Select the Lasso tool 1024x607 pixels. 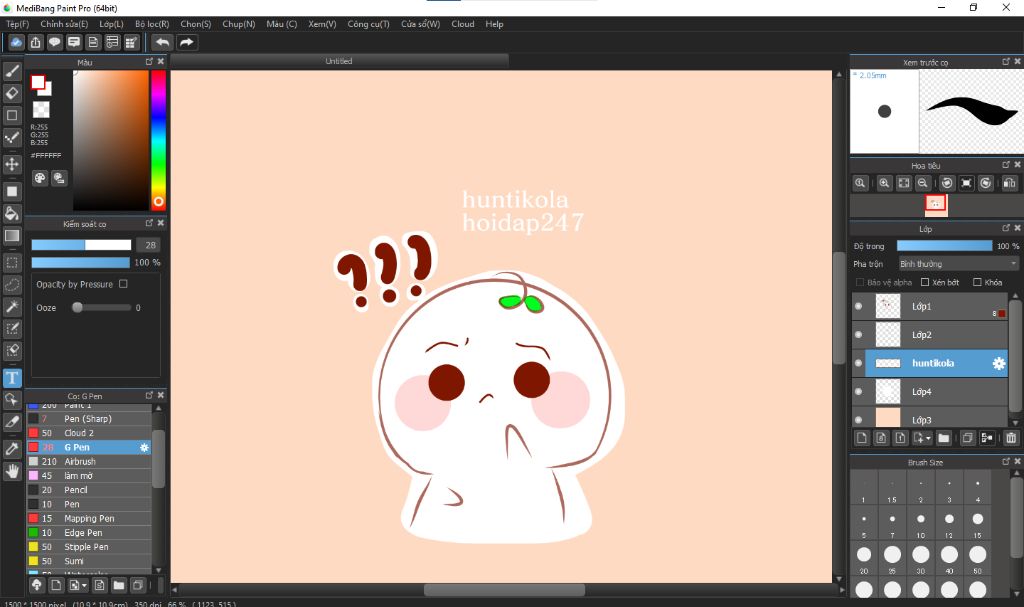click(x=12, y=285)
